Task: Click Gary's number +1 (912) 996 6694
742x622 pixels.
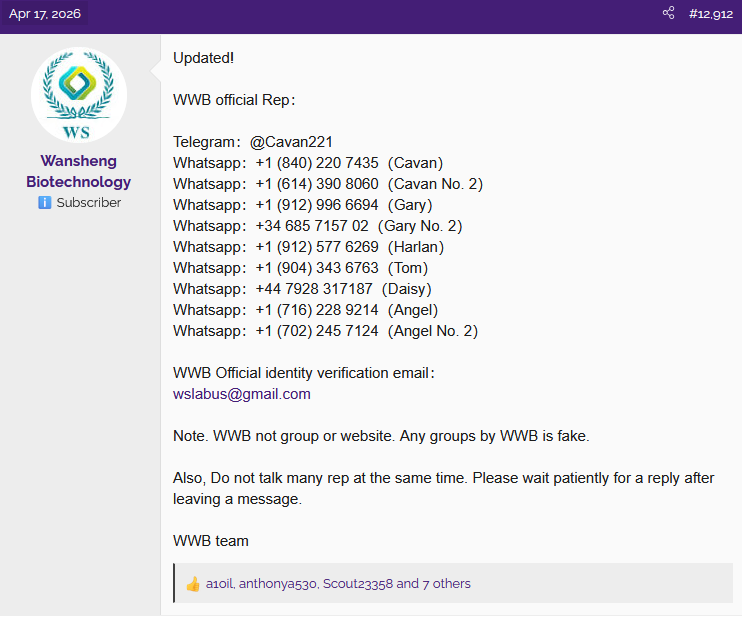Action: 317,205
